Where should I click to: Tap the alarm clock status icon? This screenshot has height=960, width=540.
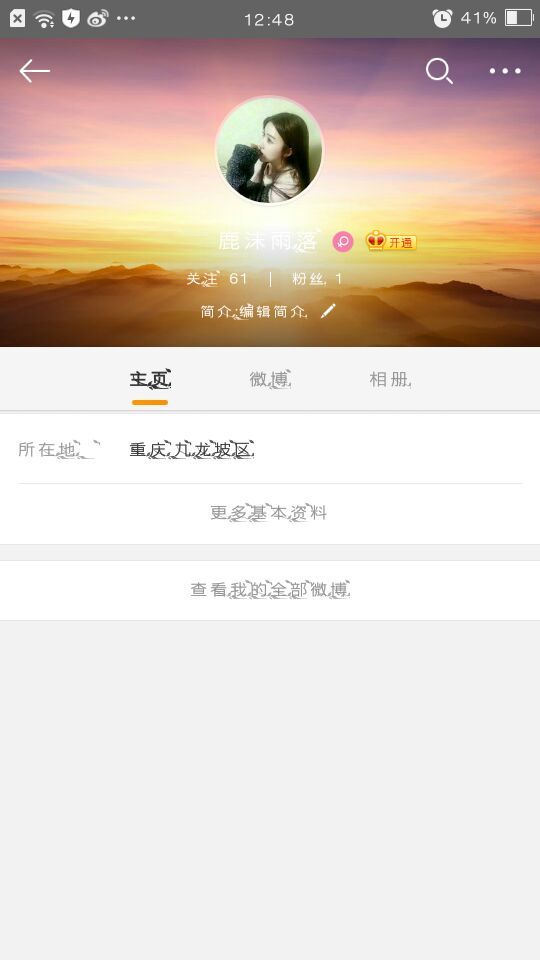[442, 18]
